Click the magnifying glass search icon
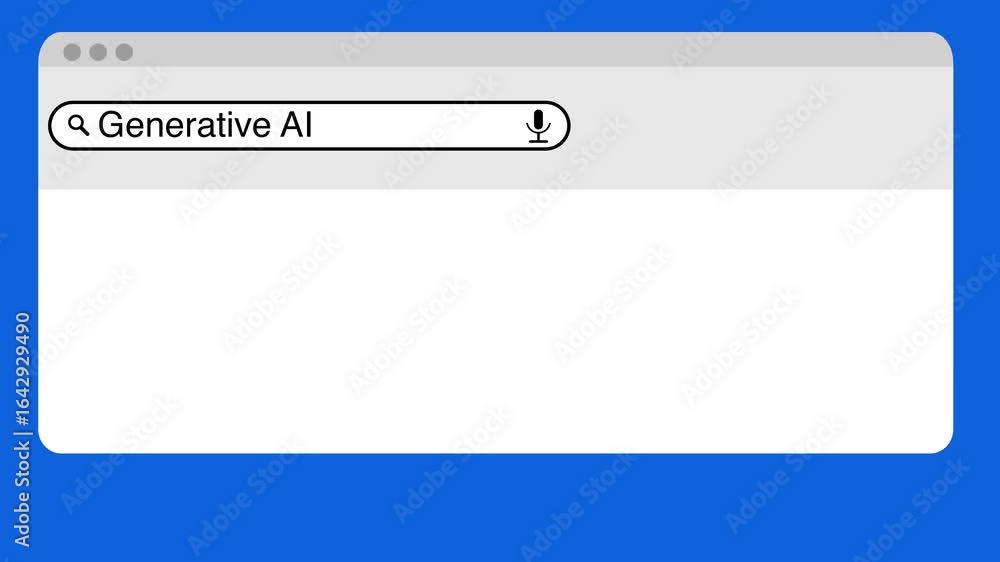 pos(78,125)
